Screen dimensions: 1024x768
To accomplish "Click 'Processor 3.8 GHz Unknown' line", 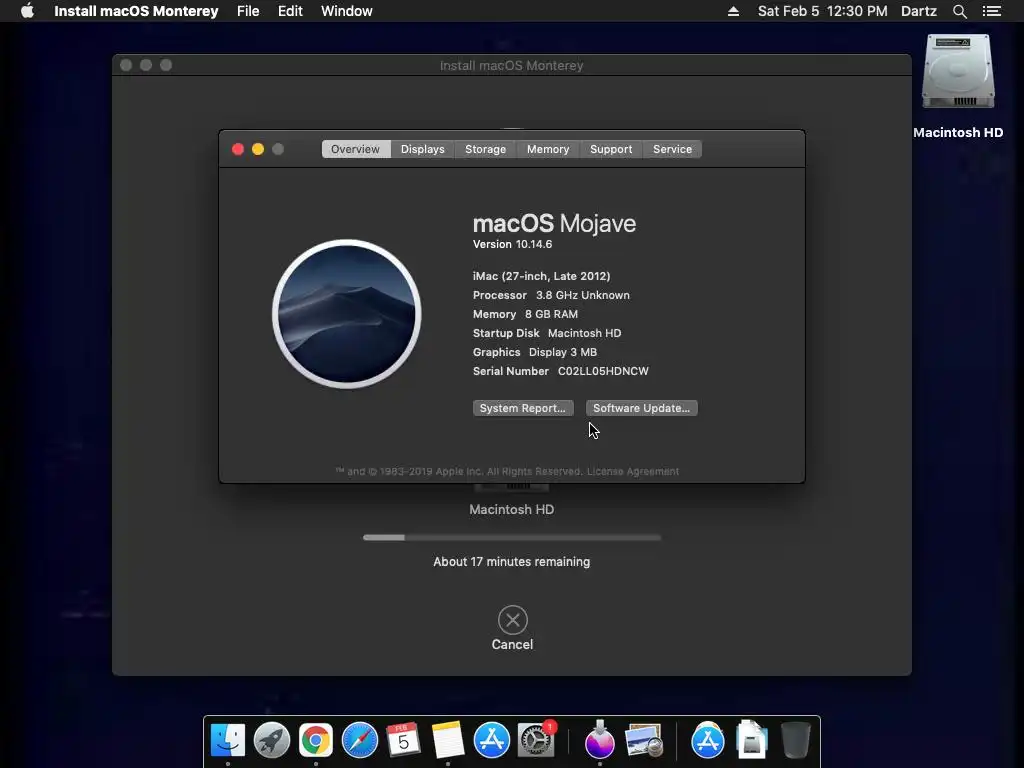I will click(x=551, y=295).
